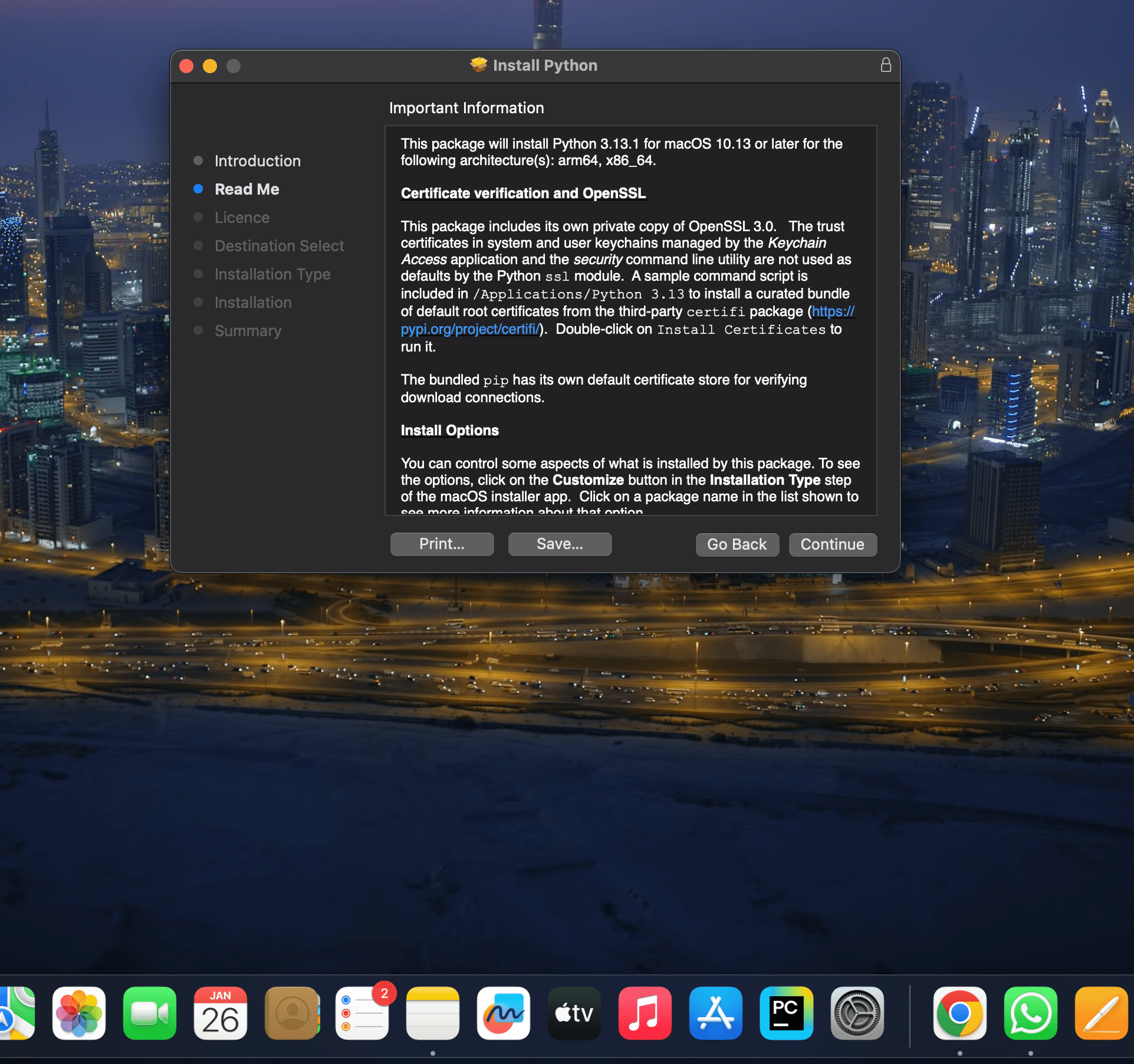The width and height of the screenshot is (1134, 1064).
Task: Select the Installation step in sidebar
Action: [x=253, y=303]
